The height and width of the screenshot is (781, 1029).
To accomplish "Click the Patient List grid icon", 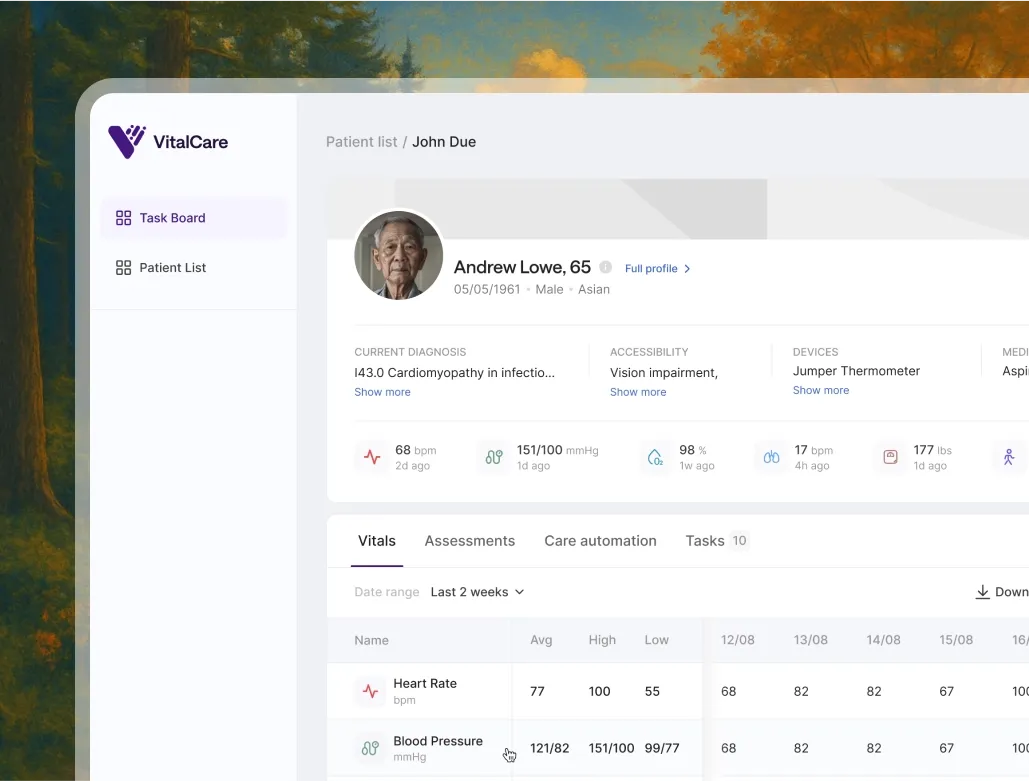I will 123,268.
